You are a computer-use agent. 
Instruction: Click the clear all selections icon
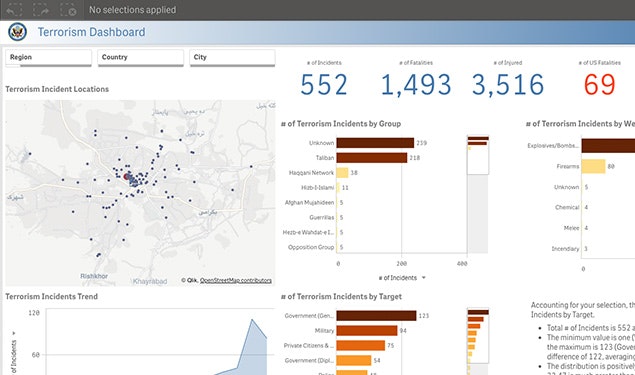[x=67, y=10]
